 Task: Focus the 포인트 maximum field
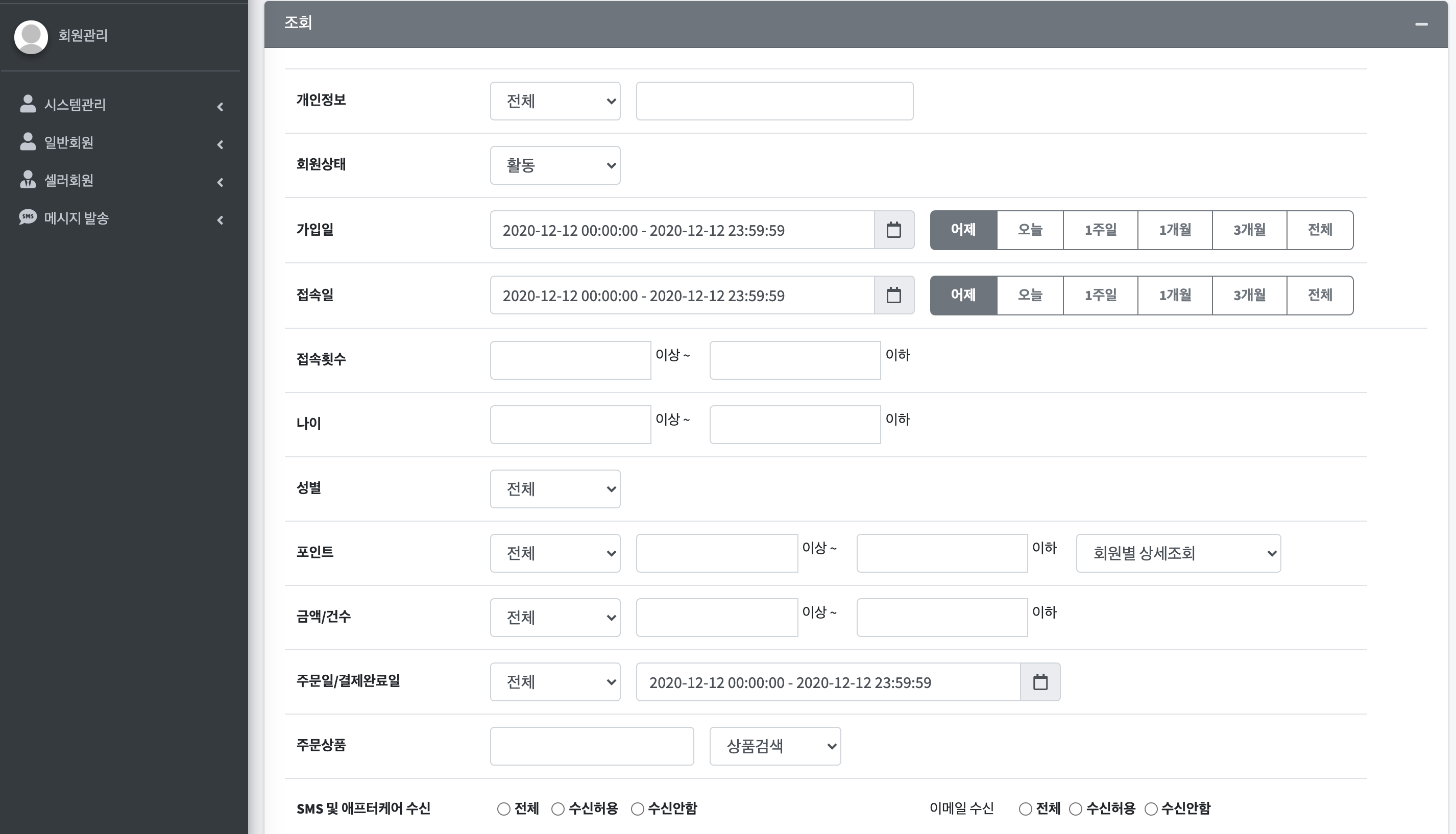(941, 553)
